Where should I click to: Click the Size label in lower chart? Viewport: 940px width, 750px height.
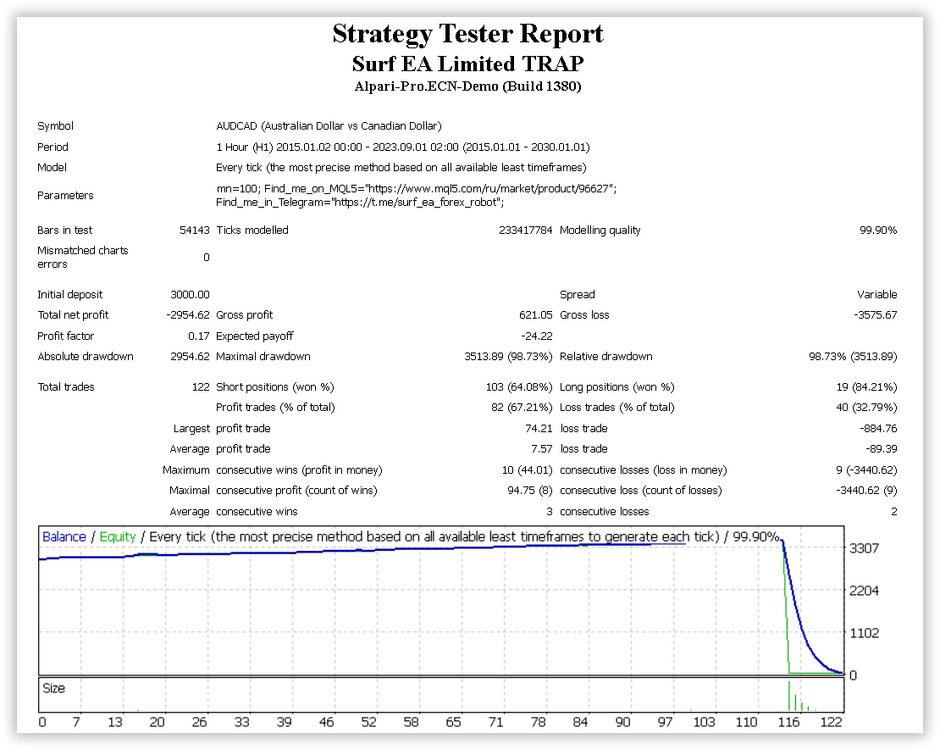pos(53,688)
